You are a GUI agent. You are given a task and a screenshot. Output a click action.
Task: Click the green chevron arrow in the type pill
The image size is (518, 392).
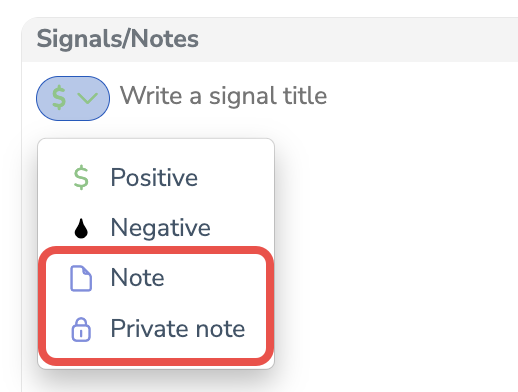tap(87, 98)
